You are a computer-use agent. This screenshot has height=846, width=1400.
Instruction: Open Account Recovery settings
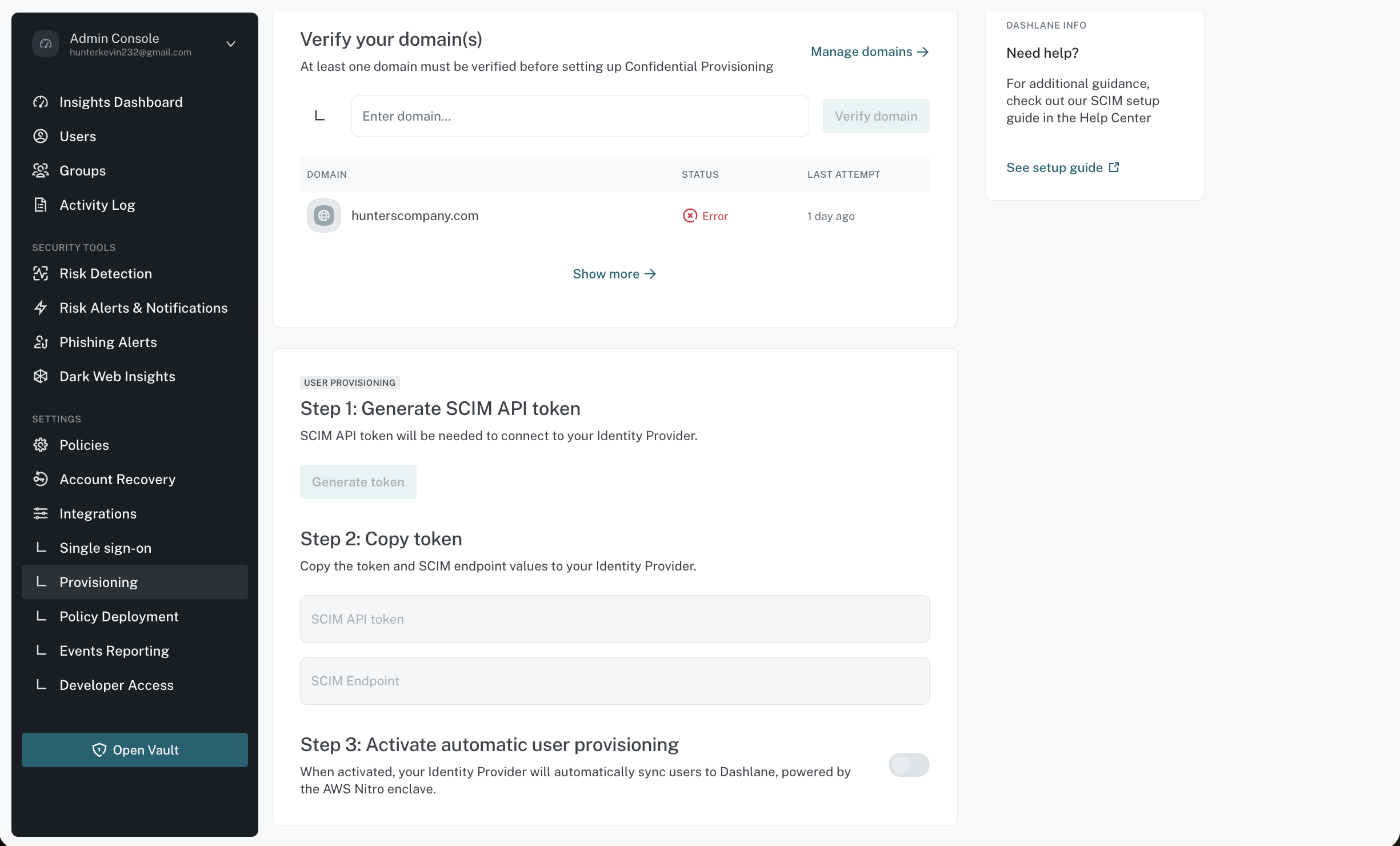point(117,479)
